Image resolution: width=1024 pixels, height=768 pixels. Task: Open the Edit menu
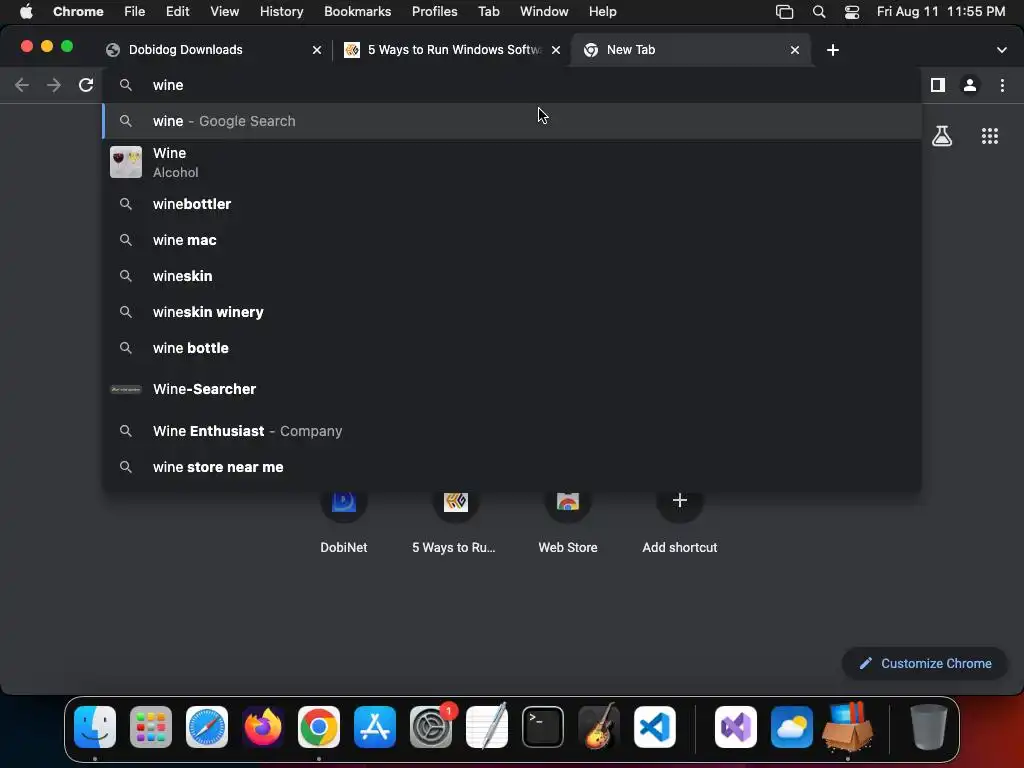click(177, 11)
